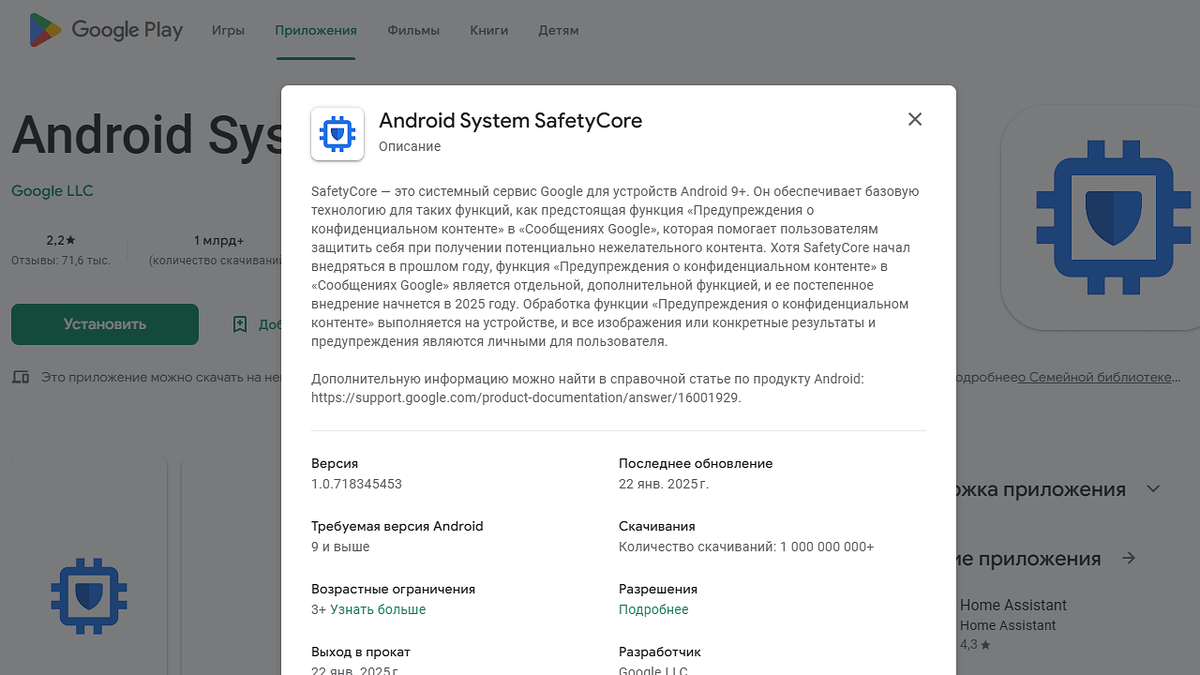Open similar apps arrow

[x=1128, y=558]
